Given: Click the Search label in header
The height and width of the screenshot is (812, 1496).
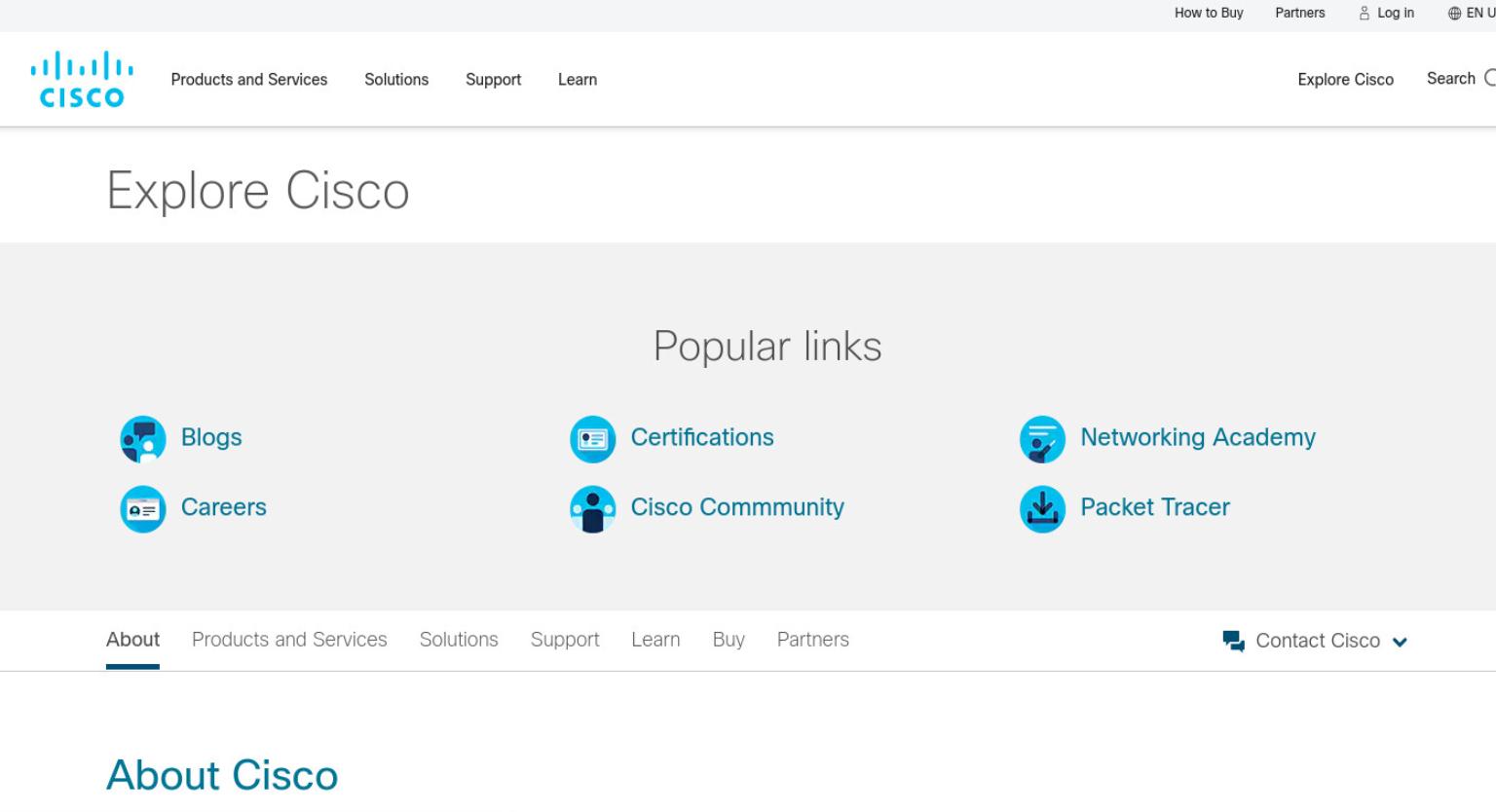Looking at the screenshot, I should 1451,79.
